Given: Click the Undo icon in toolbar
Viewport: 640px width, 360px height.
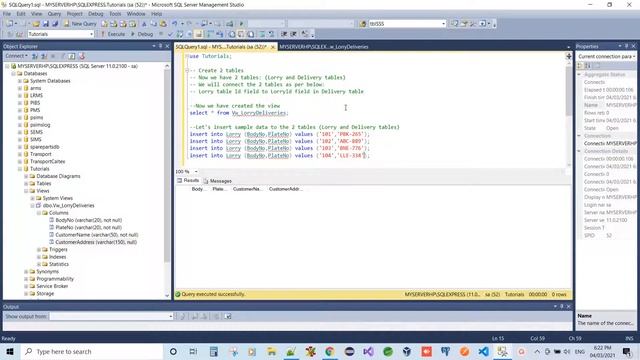Looking at the screenshot, I should coord(175,24).
